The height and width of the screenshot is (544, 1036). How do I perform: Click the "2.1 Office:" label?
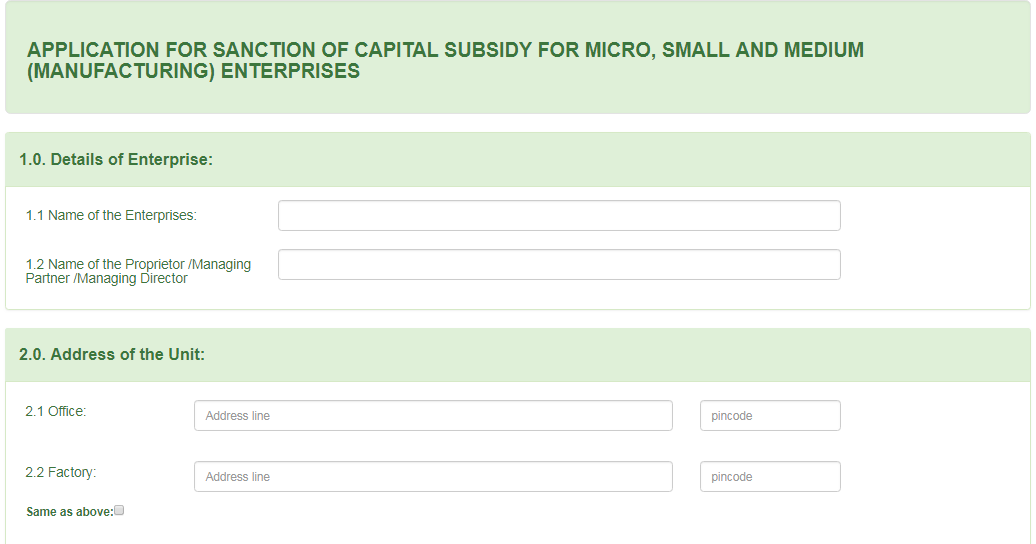[x=56, y=411]
